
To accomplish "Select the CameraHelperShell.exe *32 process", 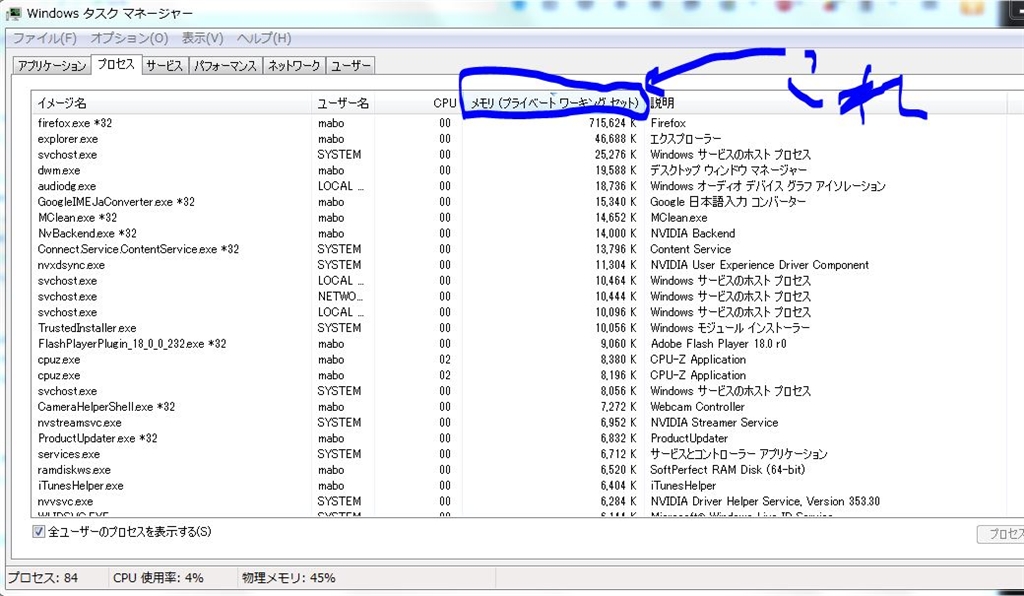I will (x=519, y=407).
